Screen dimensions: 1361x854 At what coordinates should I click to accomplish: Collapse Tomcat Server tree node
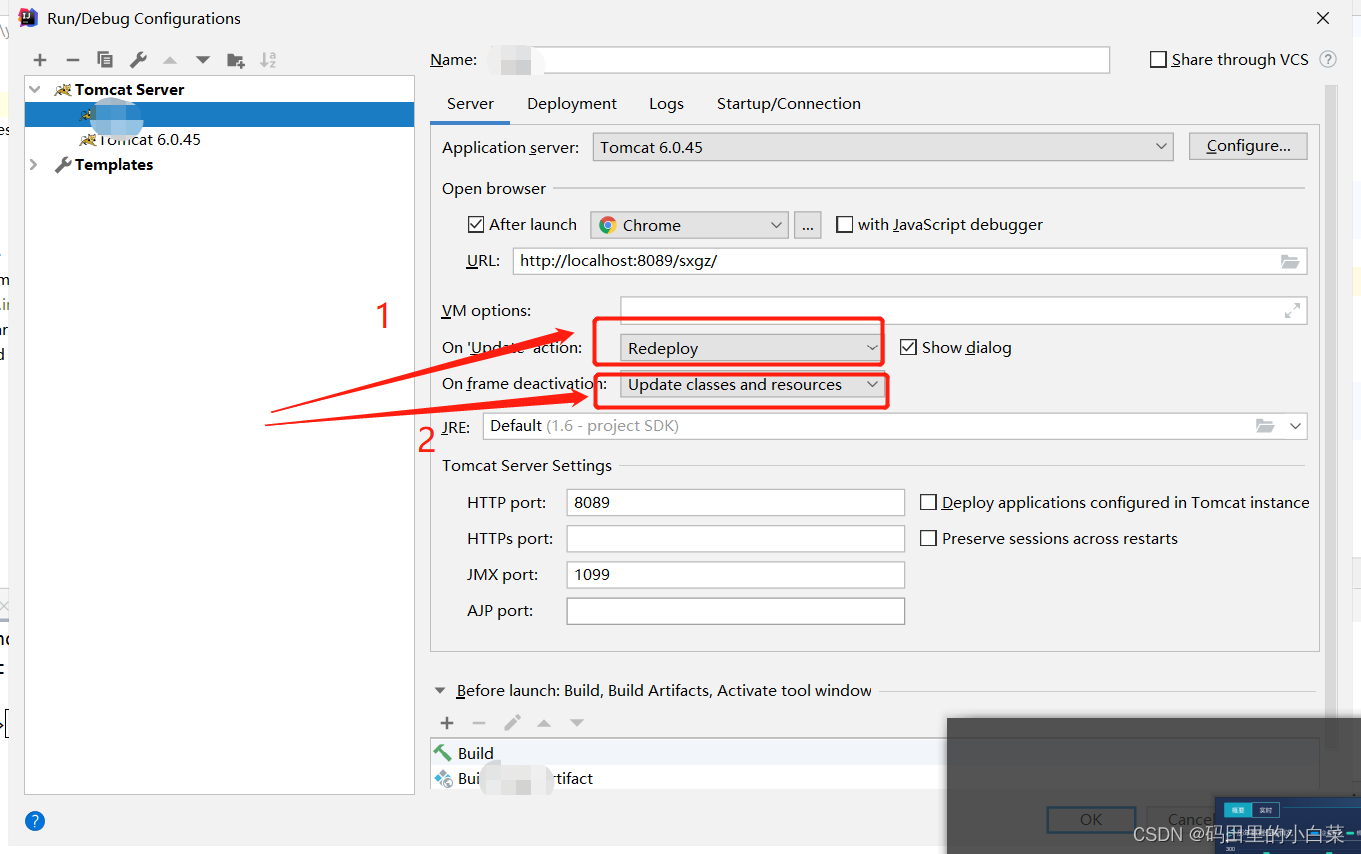click(35, 89)
